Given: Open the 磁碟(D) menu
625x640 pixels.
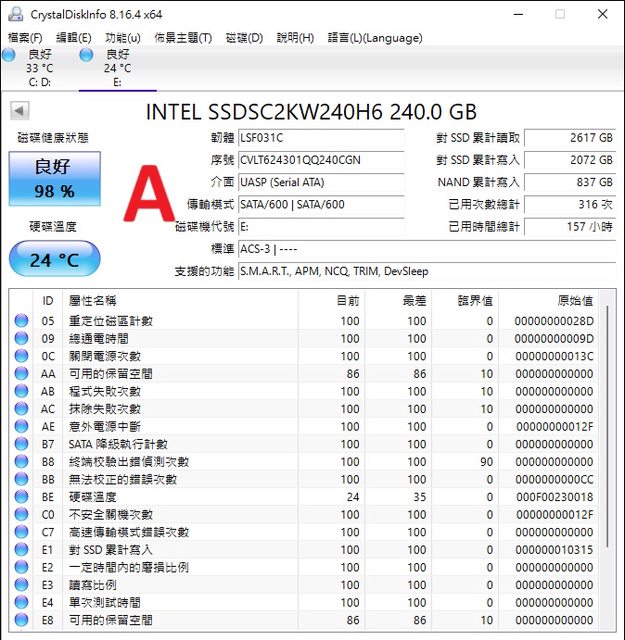Looking at the screenshot, I should [244, 38].
